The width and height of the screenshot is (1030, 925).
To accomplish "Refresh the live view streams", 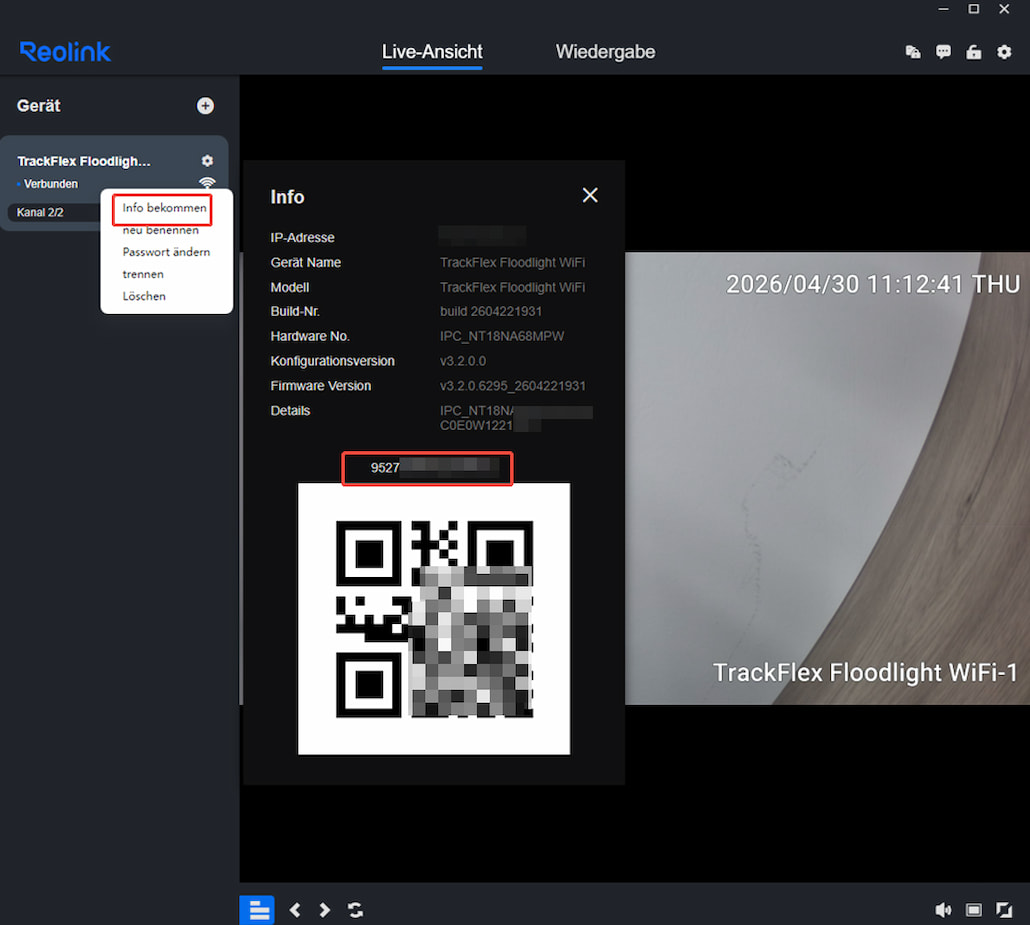I will (x=355, y=910).
